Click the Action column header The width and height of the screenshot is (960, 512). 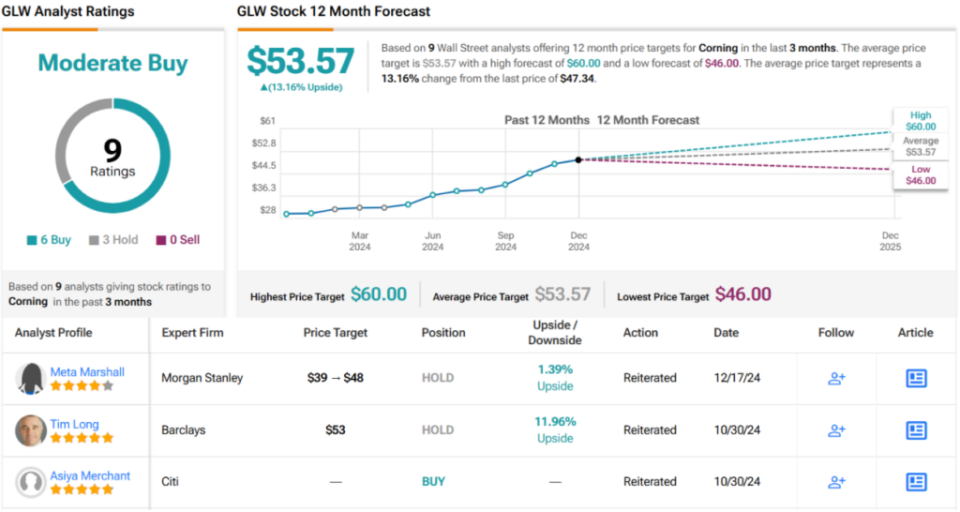(640, 333)
